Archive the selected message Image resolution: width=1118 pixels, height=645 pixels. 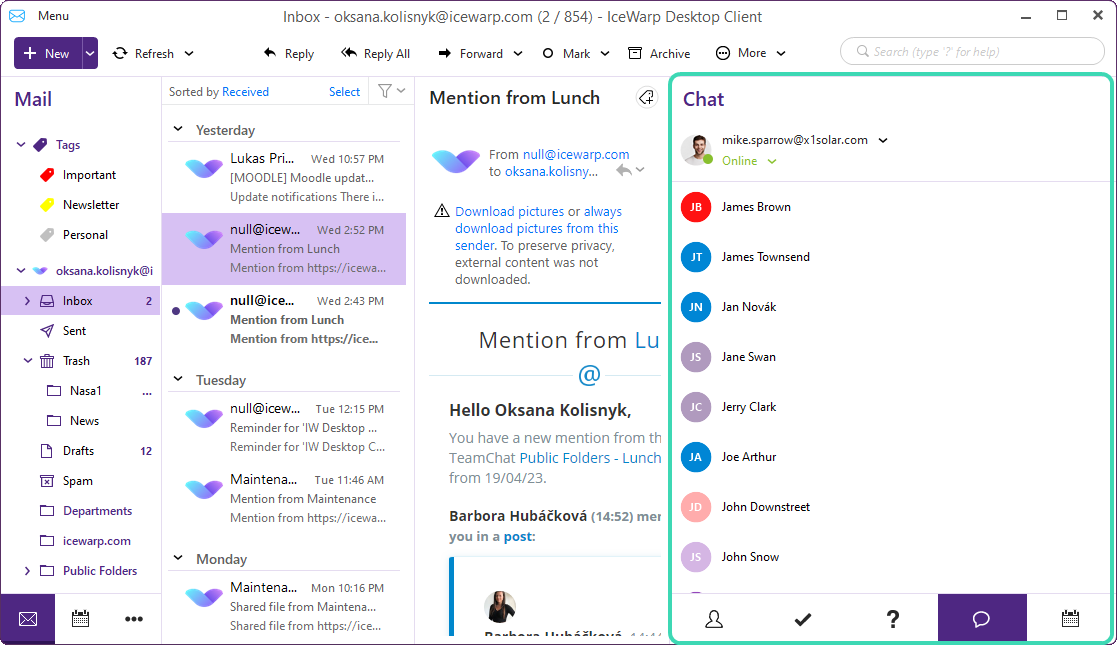click(x=659, y=53)
